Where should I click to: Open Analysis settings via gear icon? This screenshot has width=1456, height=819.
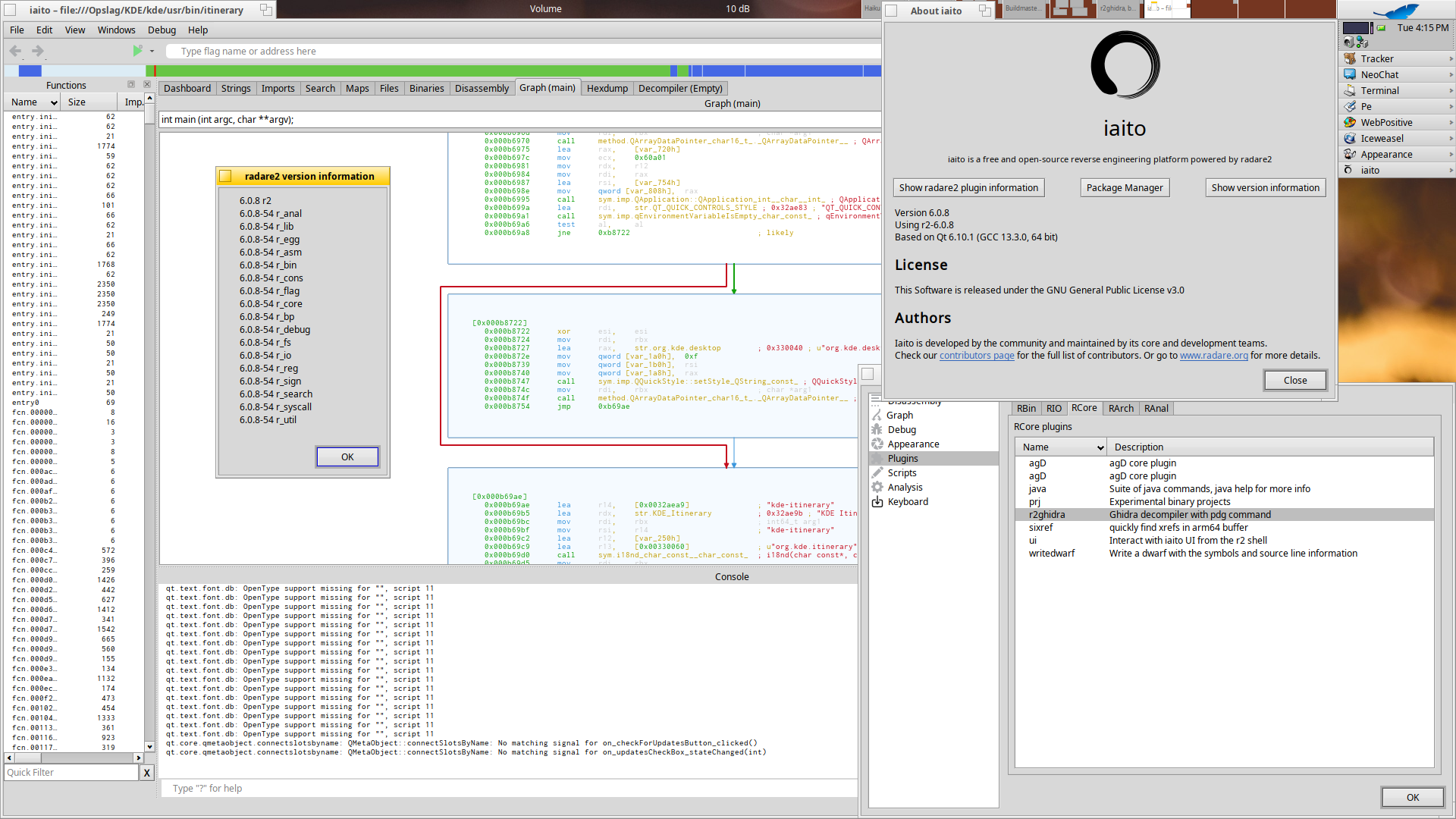(x=877, y=488)
